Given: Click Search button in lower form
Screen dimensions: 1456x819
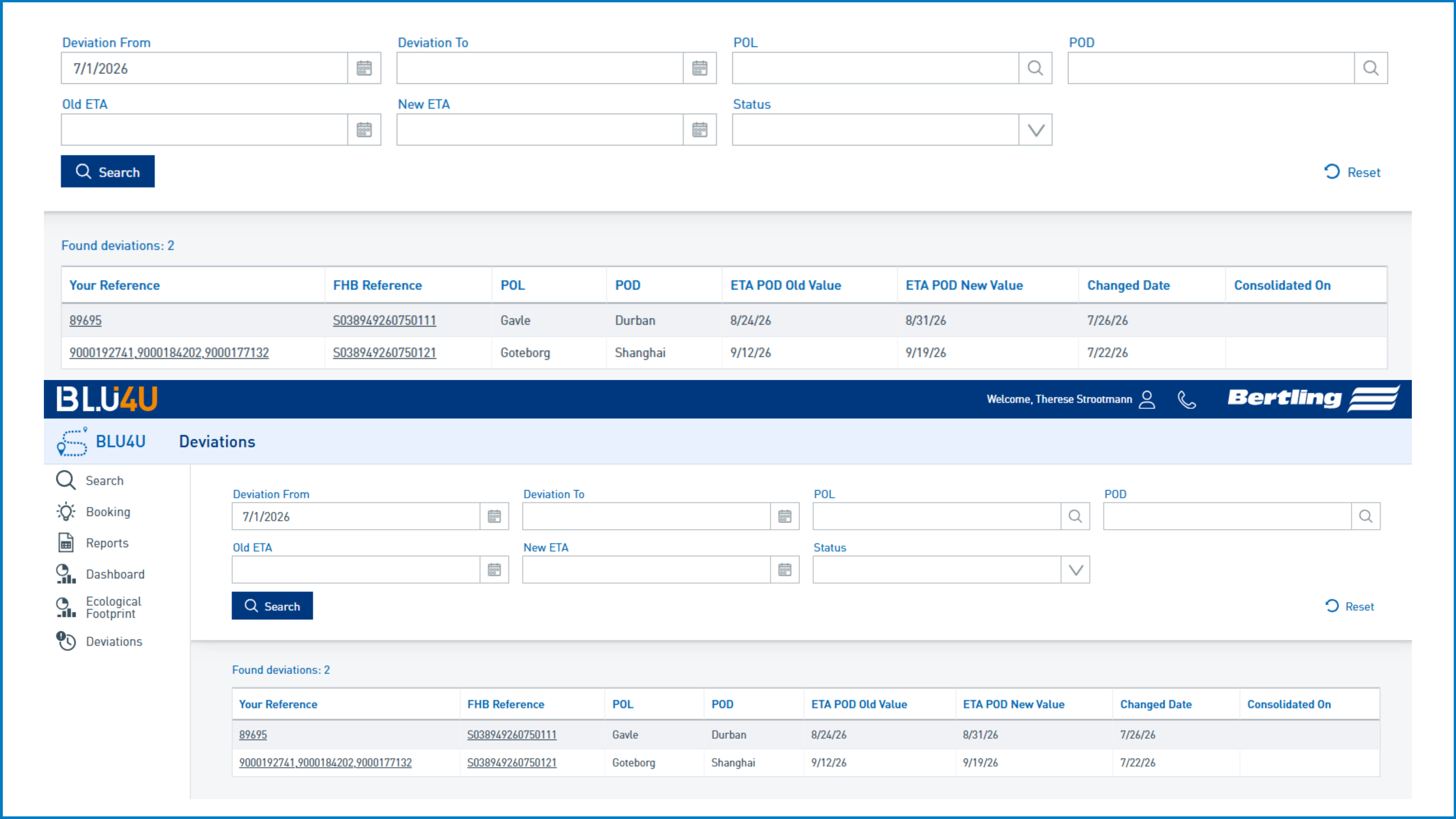Looking at the screenshot, I should point(273,606).
